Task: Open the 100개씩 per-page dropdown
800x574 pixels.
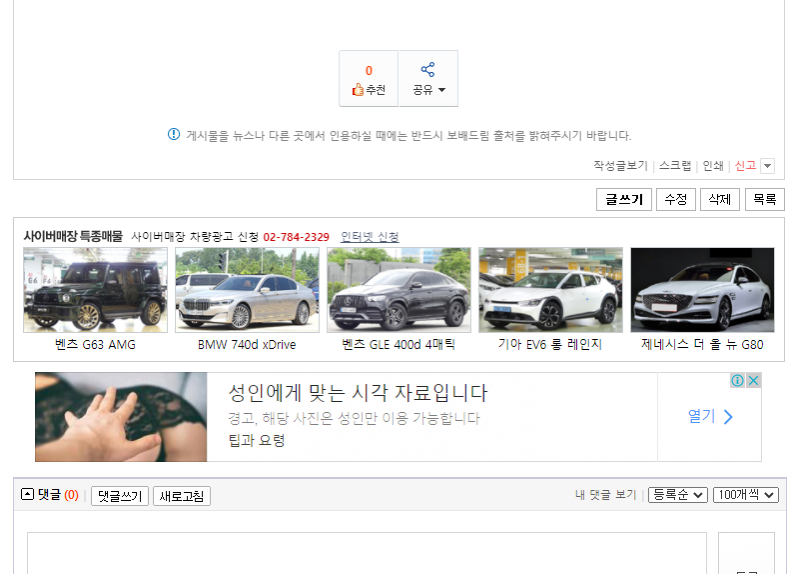Action: (746, 495)
